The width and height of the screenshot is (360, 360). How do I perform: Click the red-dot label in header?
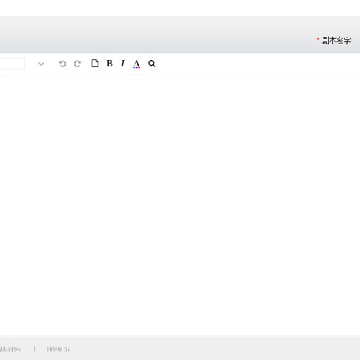tap(334, 41)
